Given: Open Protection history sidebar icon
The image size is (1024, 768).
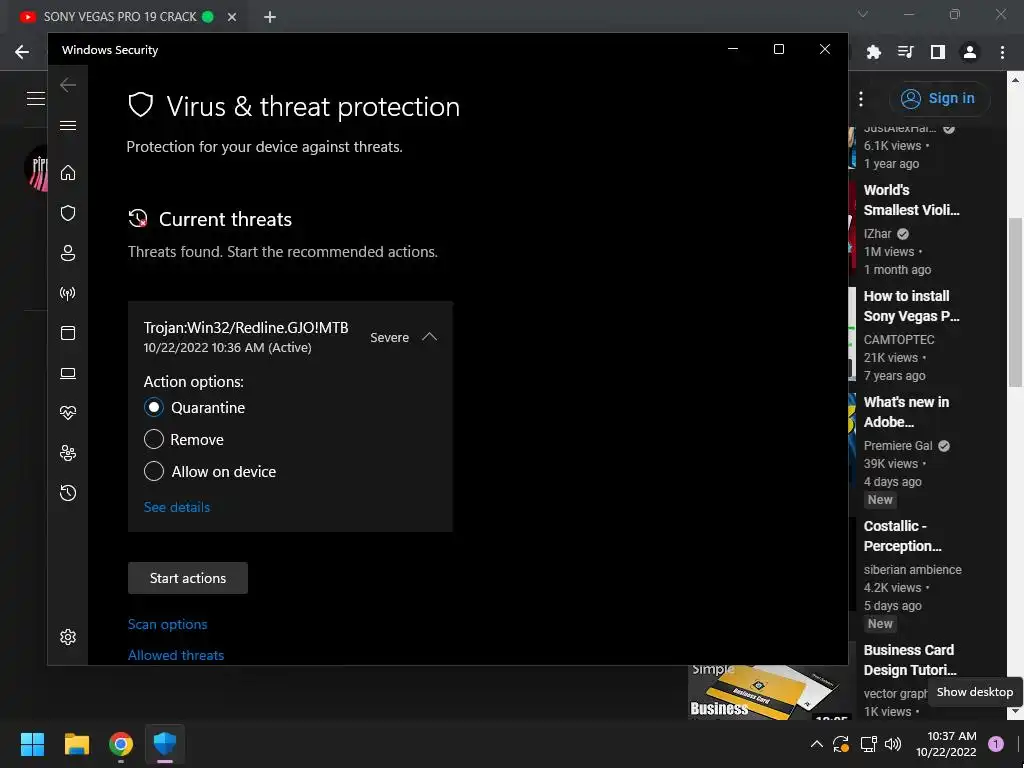Looking at the screenshot, I should click(x=68, y=493).
